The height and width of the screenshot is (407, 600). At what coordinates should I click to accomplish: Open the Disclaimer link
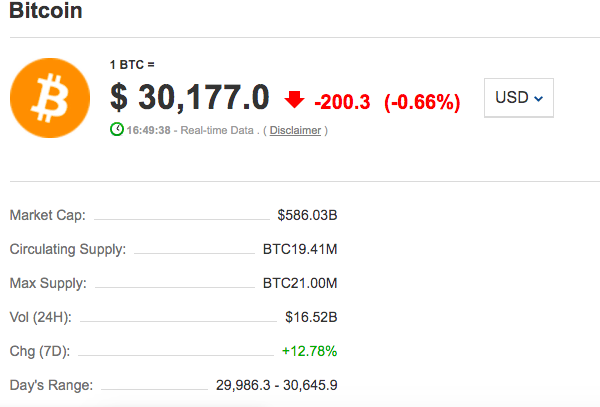[x=295, y=130]
